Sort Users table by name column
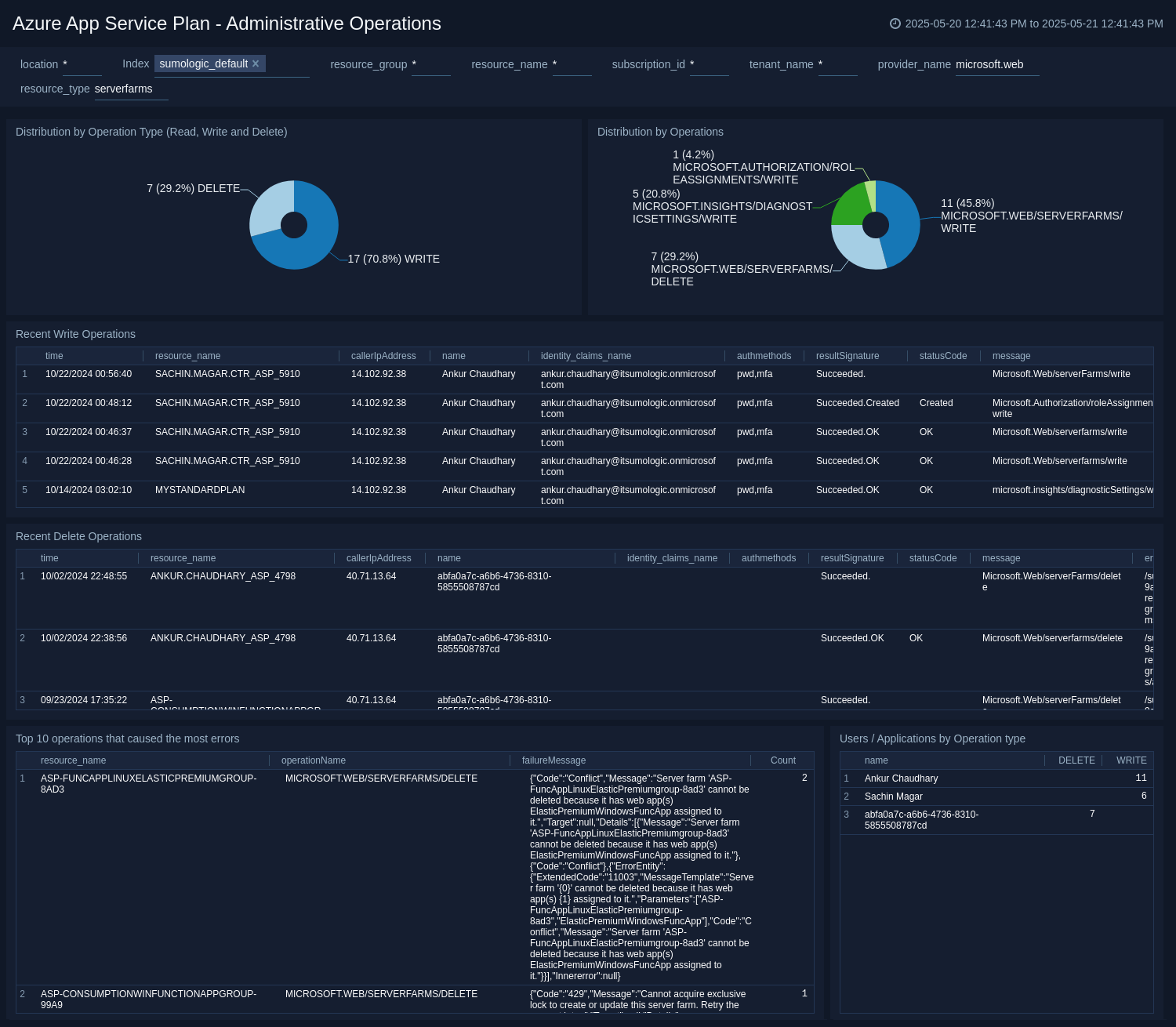 point(877,760)
